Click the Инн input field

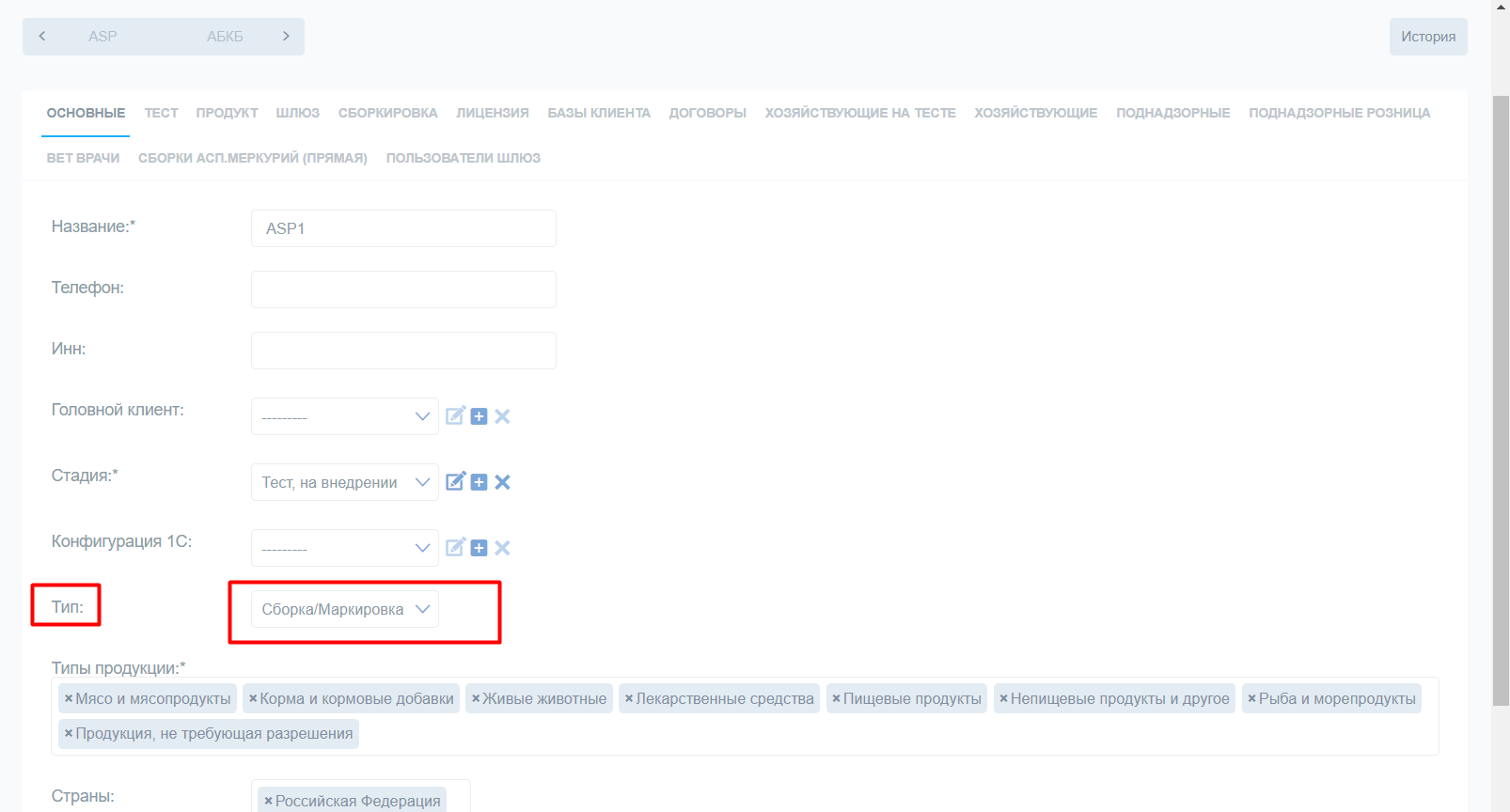403,351
